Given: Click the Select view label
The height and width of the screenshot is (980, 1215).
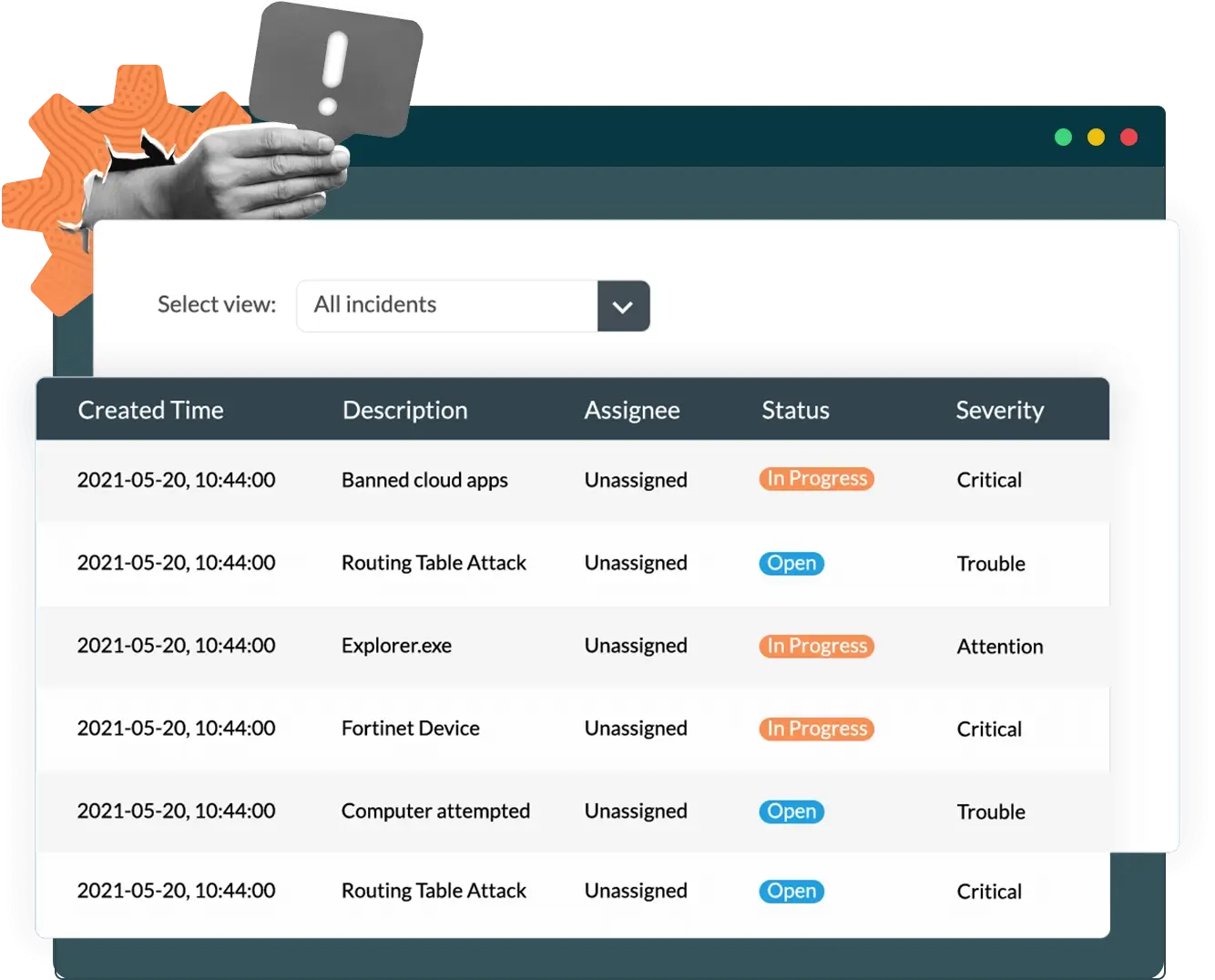Looking at the screenshot, I should point(217,304).
